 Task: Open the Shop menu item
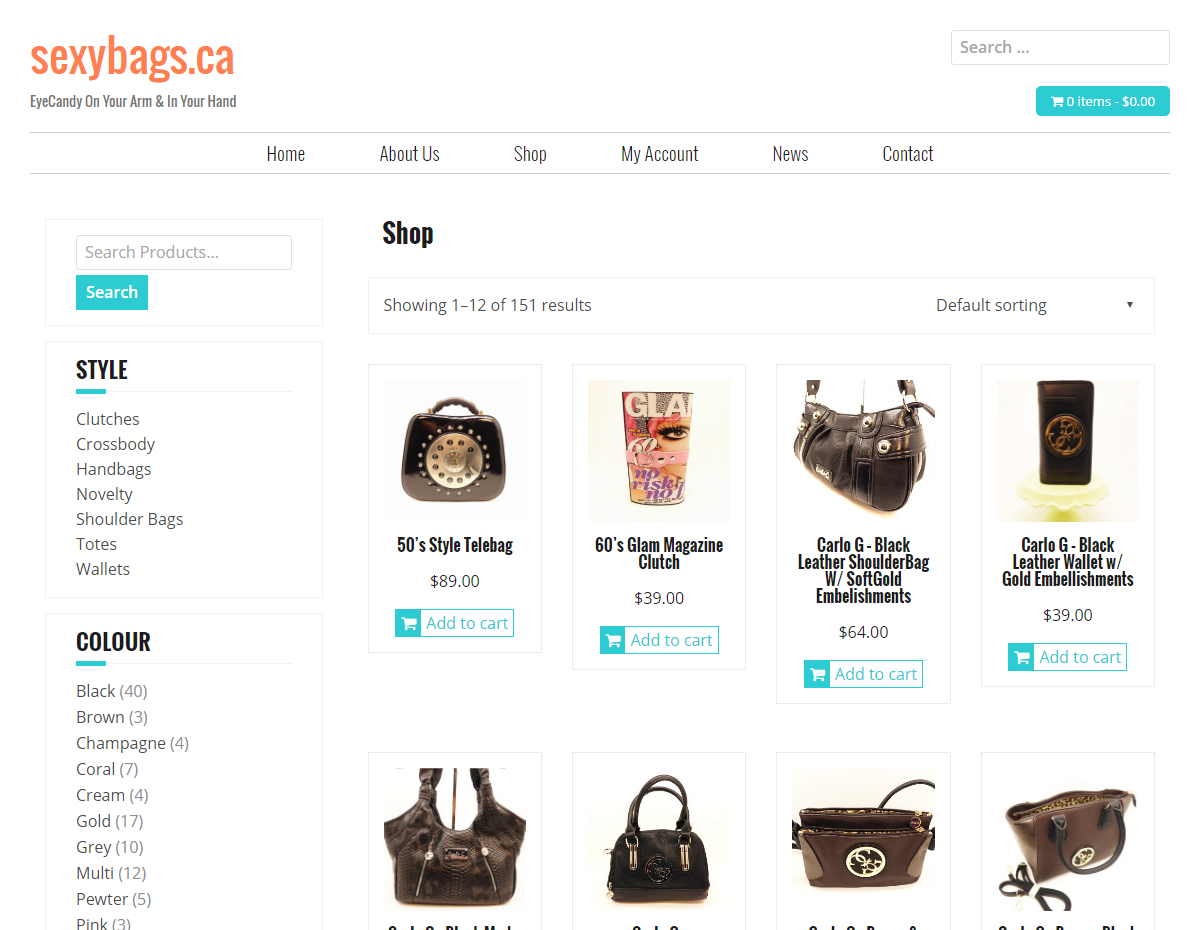pos(530,154)
